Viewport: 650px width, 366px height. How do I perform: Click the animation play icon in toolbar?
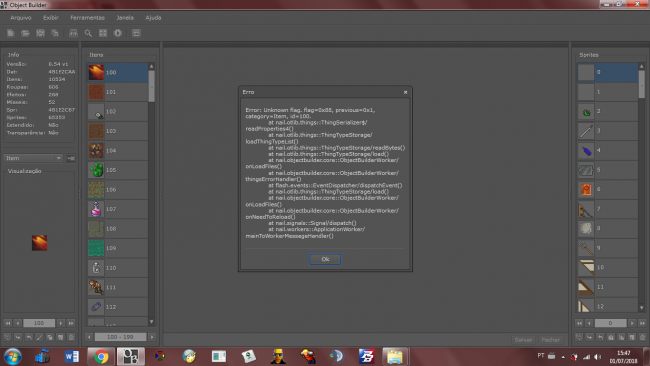point(118,33)
